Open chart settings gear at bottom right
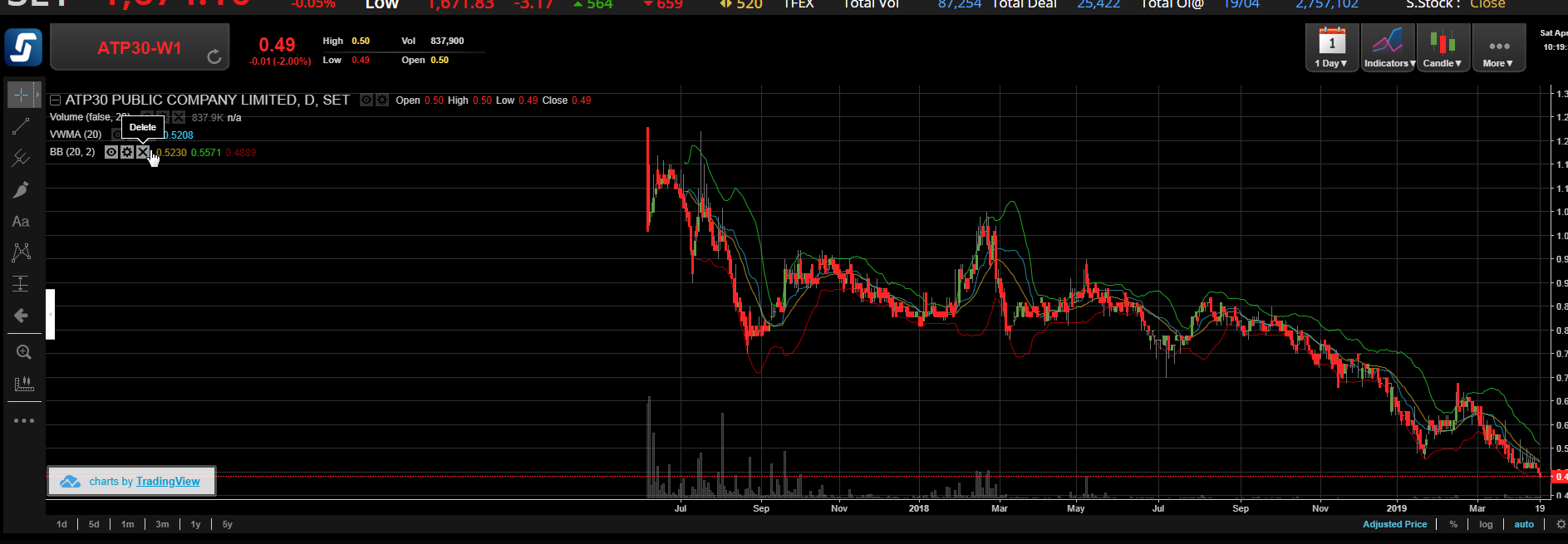 coord(1561,525)
